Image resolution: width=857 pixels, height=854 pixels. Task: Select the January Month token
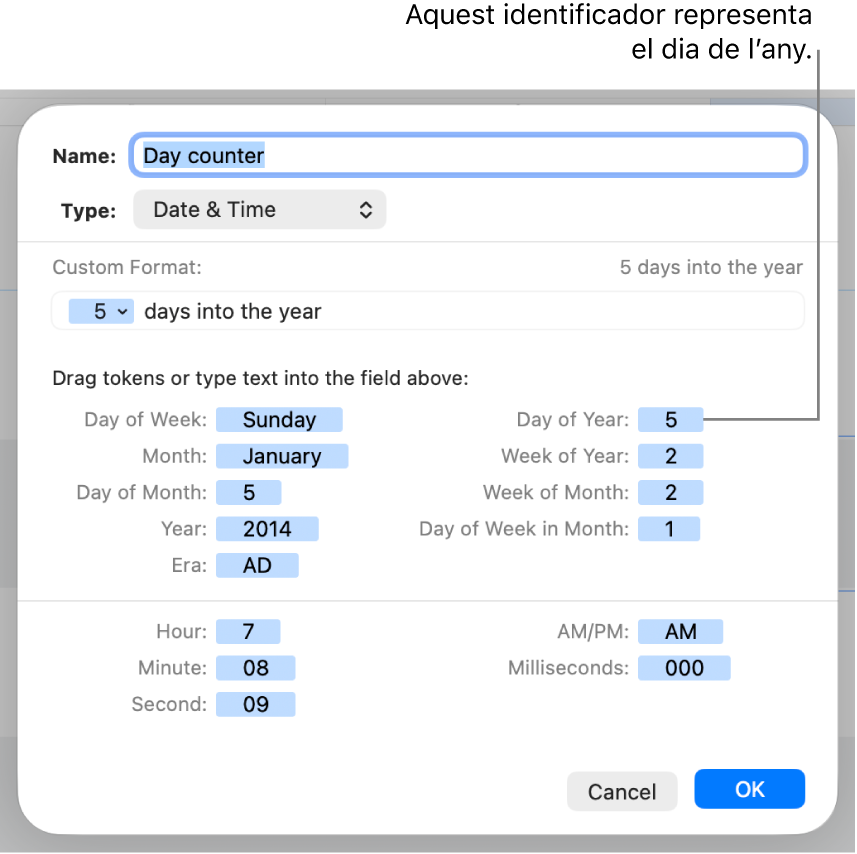pyautogui.click(x=282, y=456)
